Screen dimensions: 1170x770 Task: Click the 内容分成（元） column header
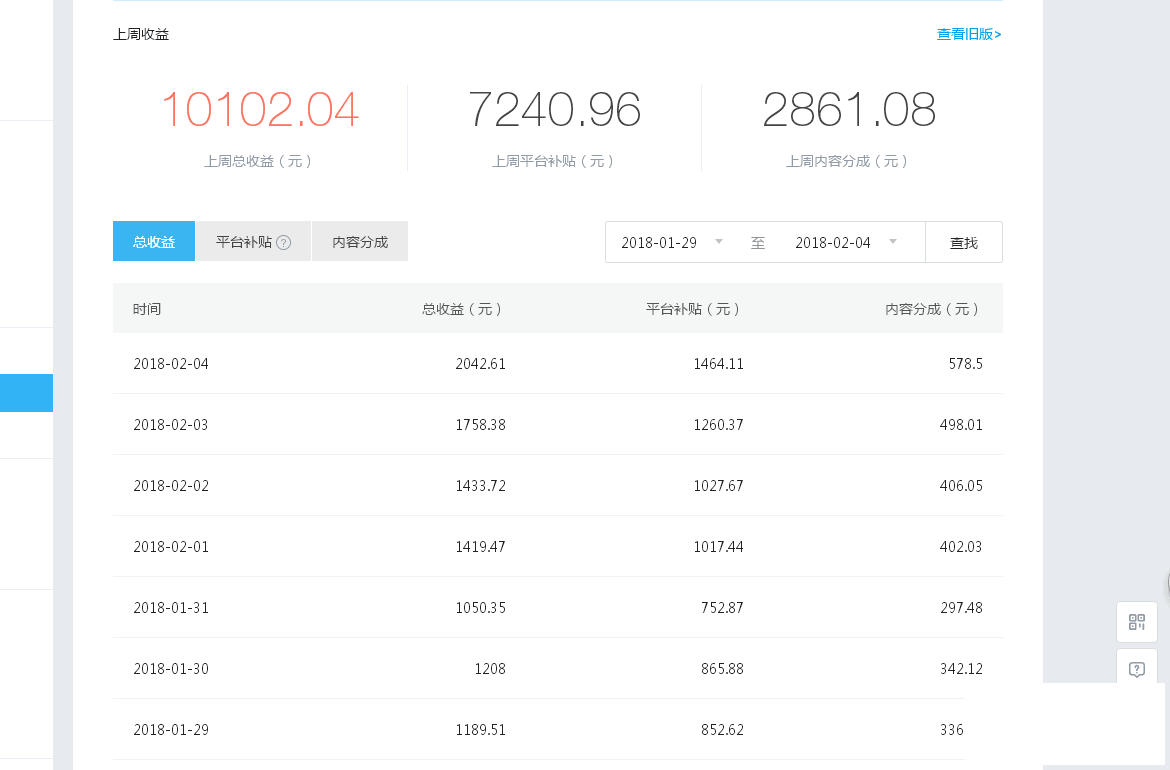point(933,309)
